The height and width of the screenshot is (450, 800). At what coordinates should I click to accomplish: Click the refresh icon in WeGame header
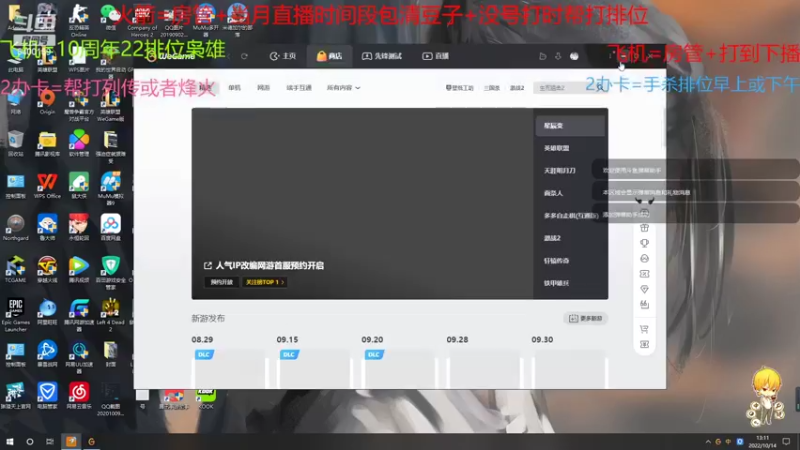244,56
